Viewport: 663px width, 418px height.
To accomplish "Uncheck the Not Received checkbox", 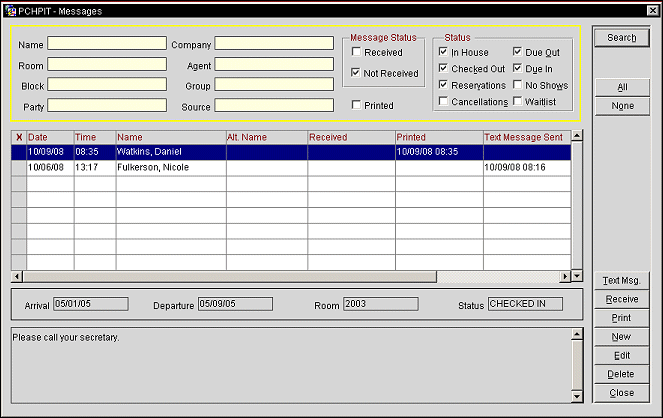I will click(357, 73).
